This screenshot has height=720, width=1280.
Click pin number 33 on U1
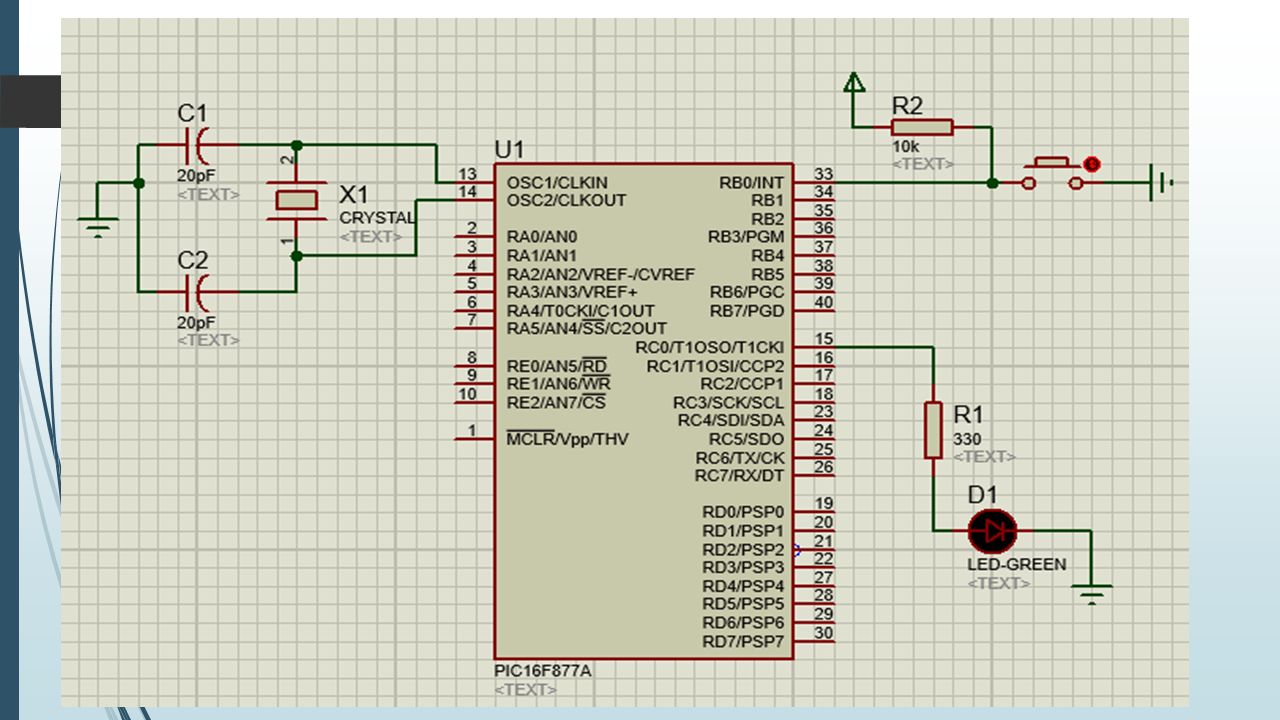click(823, 174)
